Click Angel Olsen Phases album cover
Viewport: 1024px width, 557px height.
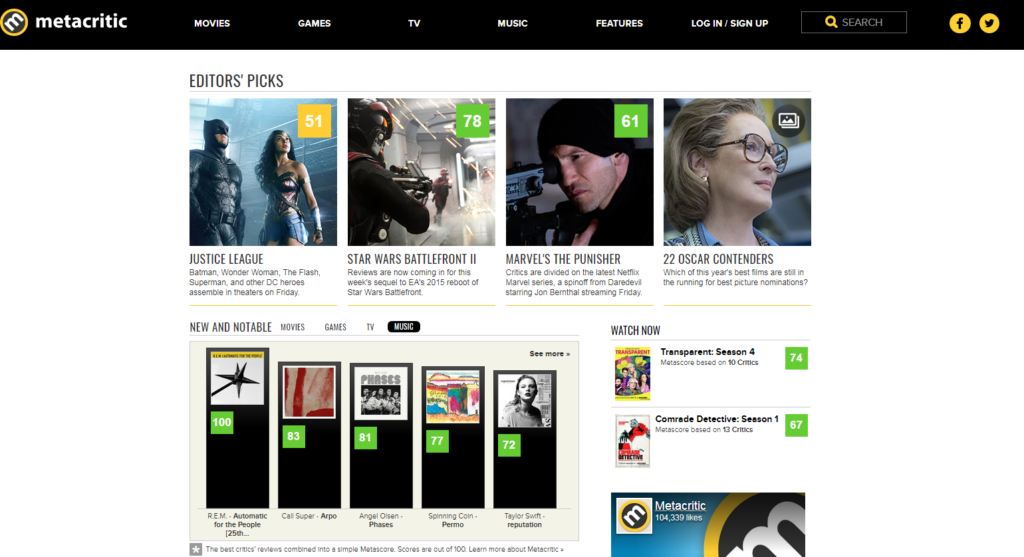381,392
